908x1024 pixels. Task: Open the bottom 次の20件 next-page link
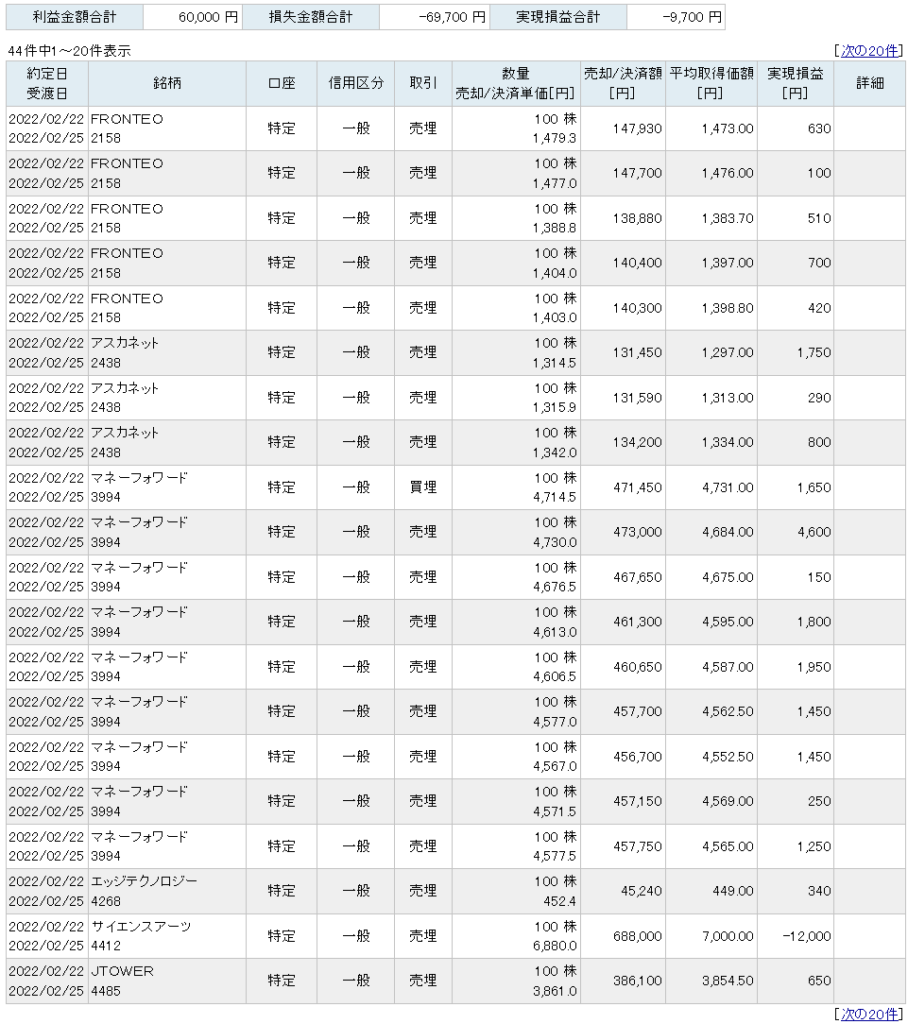tap(869, 1014)
